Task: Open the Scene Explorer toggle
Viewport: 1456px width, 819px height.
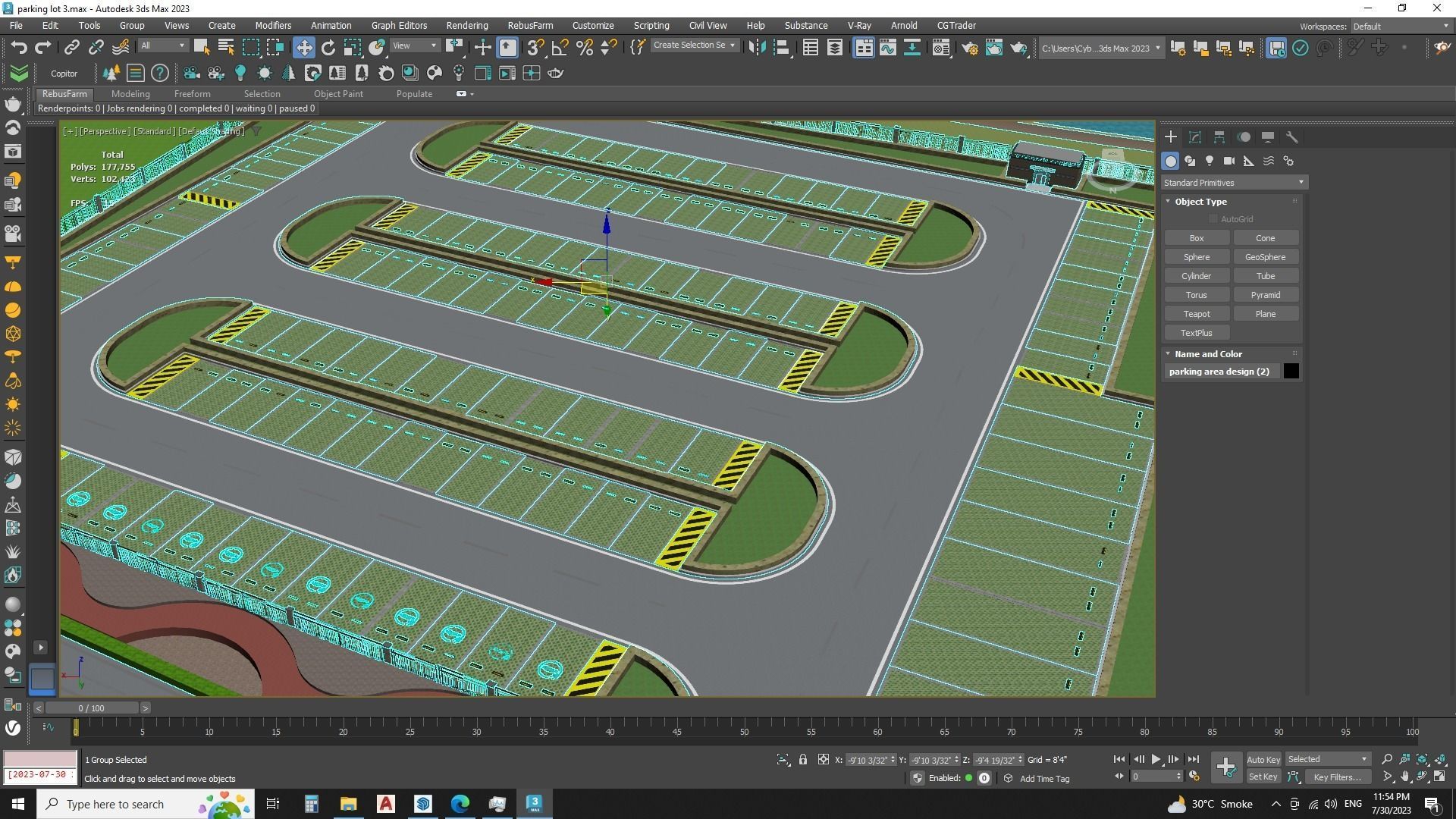Action: click(x=811, y=47)
